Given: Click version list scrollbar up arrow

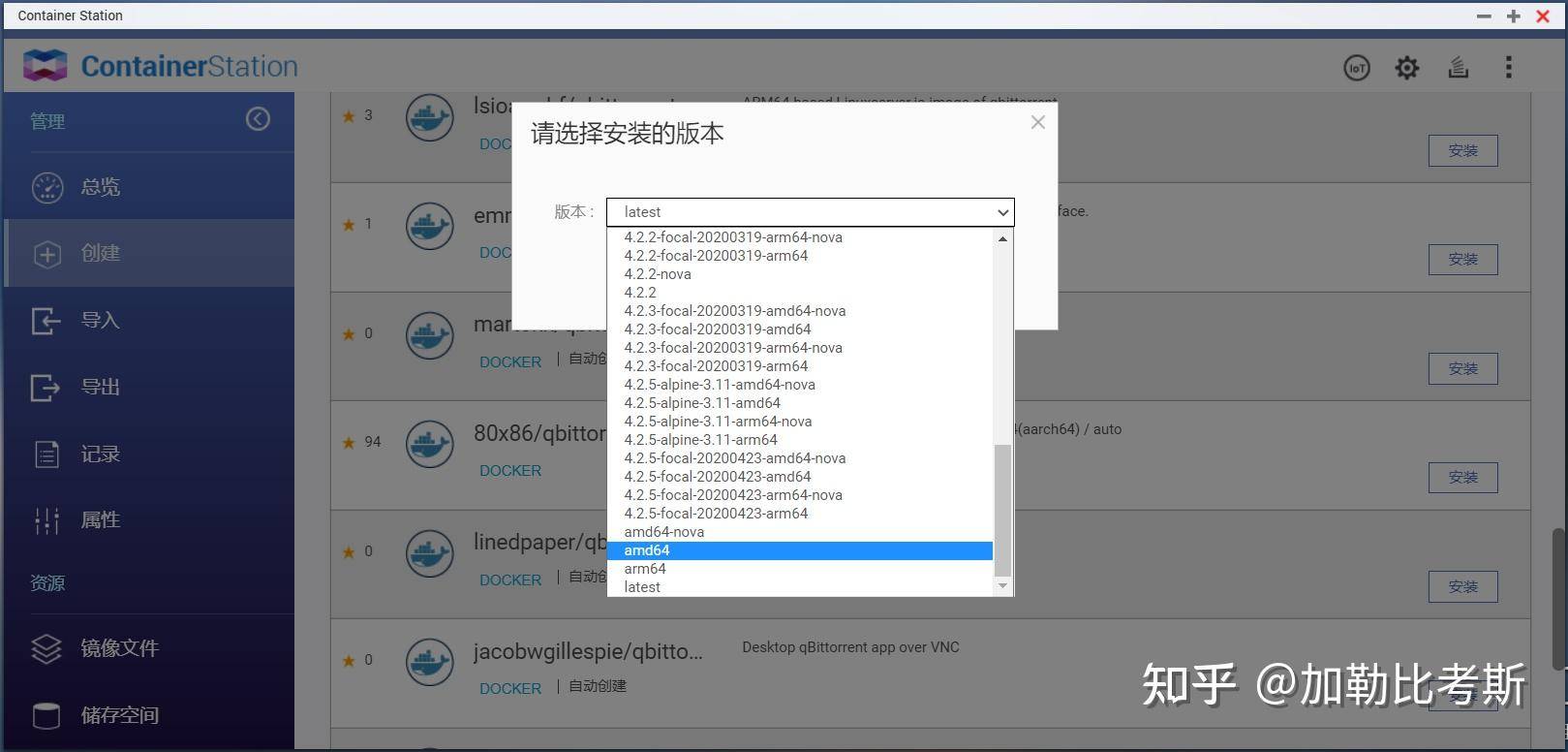Looking at the screenshot, I should (1003, 238).
